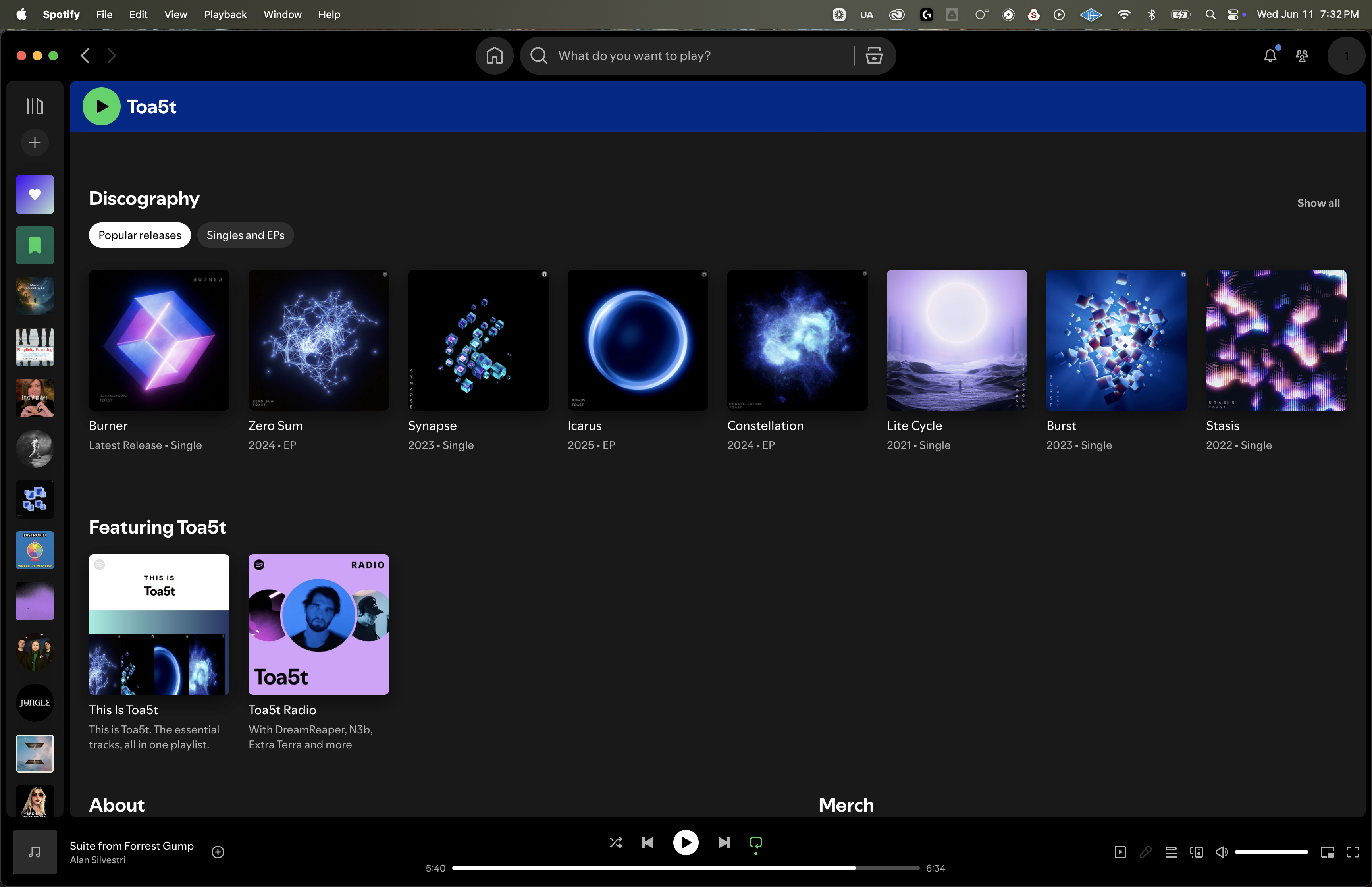Open the notifications bell icon
Image resolution: width=1372 pixels, height=887 pixels.
1270,56
